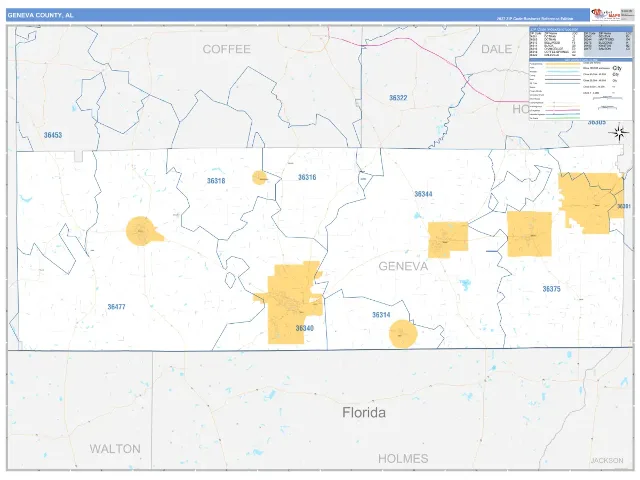Image resolution: width=640 pixels, height=480 pixels.
Task: Click ZIP code label 36340
Action: coord(304,328)
